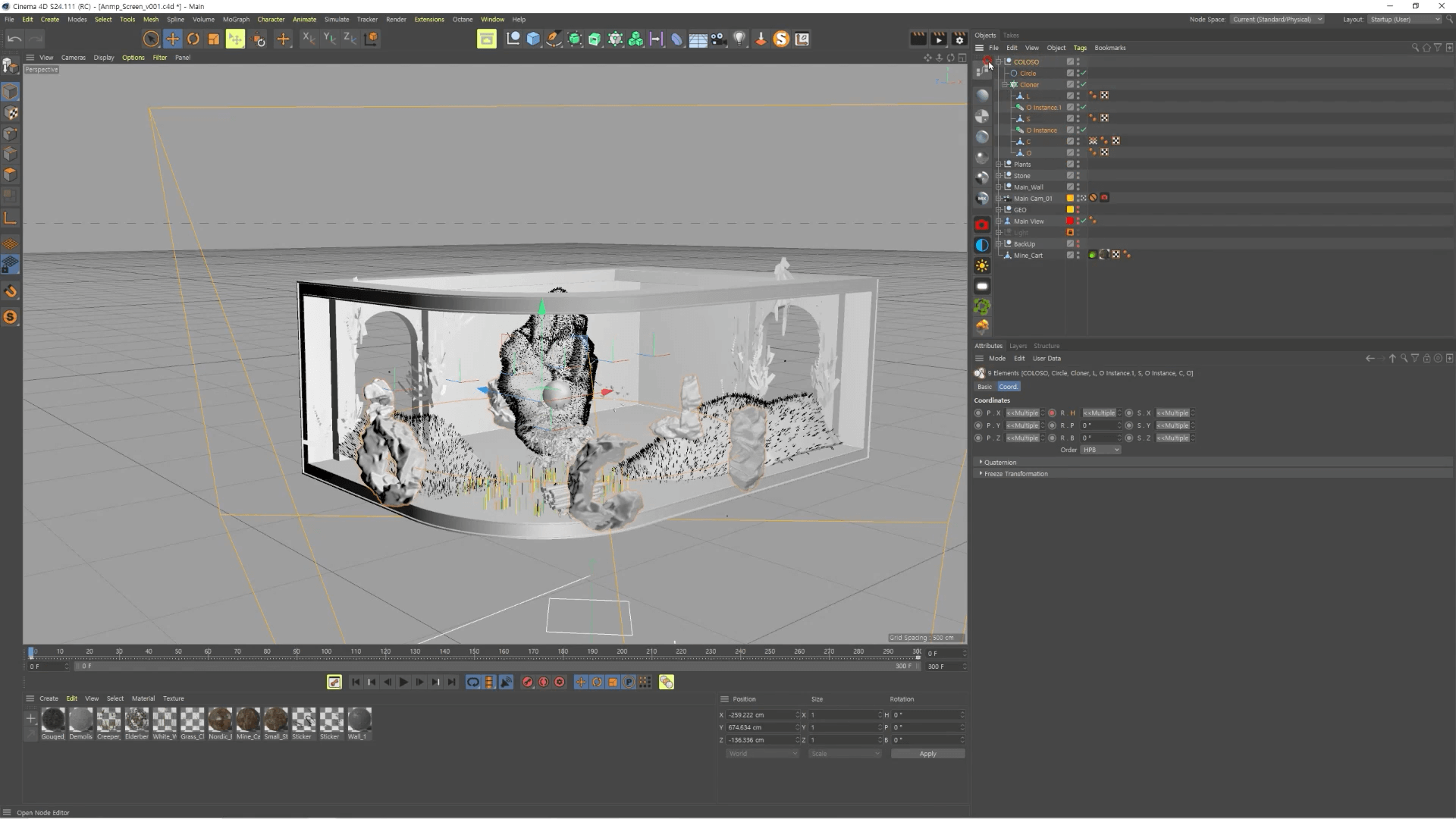Open the rotation Order HPB dropdown

[x=1100, y=450]
